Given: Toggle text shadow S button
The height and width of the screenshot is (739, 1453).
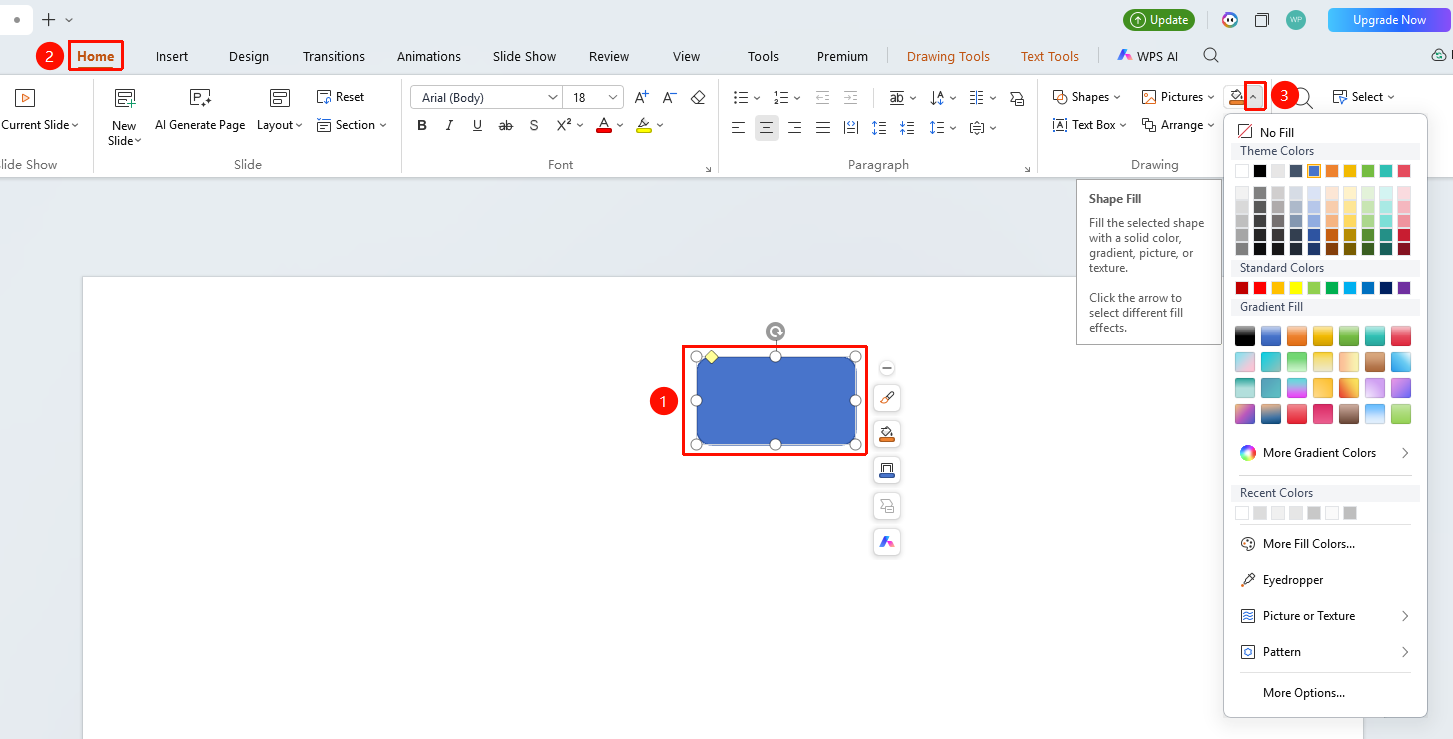Looking at the screenshot, I should click(534, 125).
